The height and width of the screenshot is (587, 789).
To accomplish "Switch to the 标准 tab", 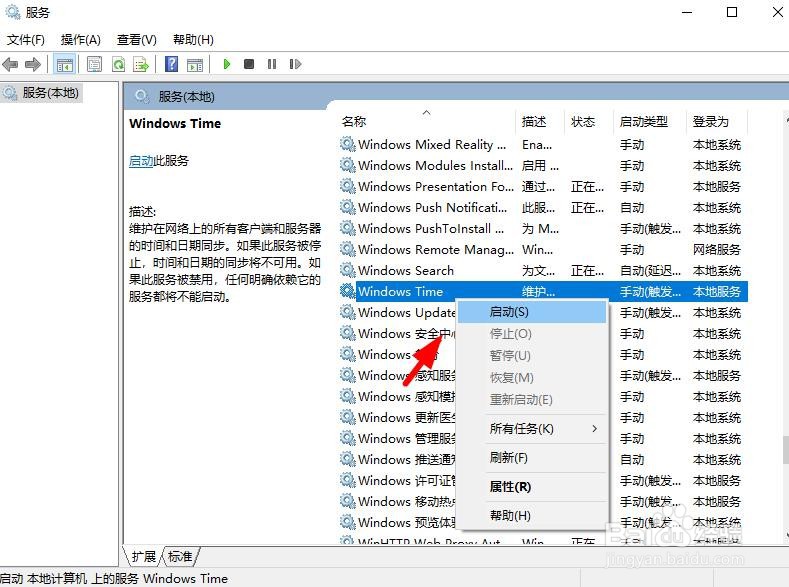I will point(180,556).
